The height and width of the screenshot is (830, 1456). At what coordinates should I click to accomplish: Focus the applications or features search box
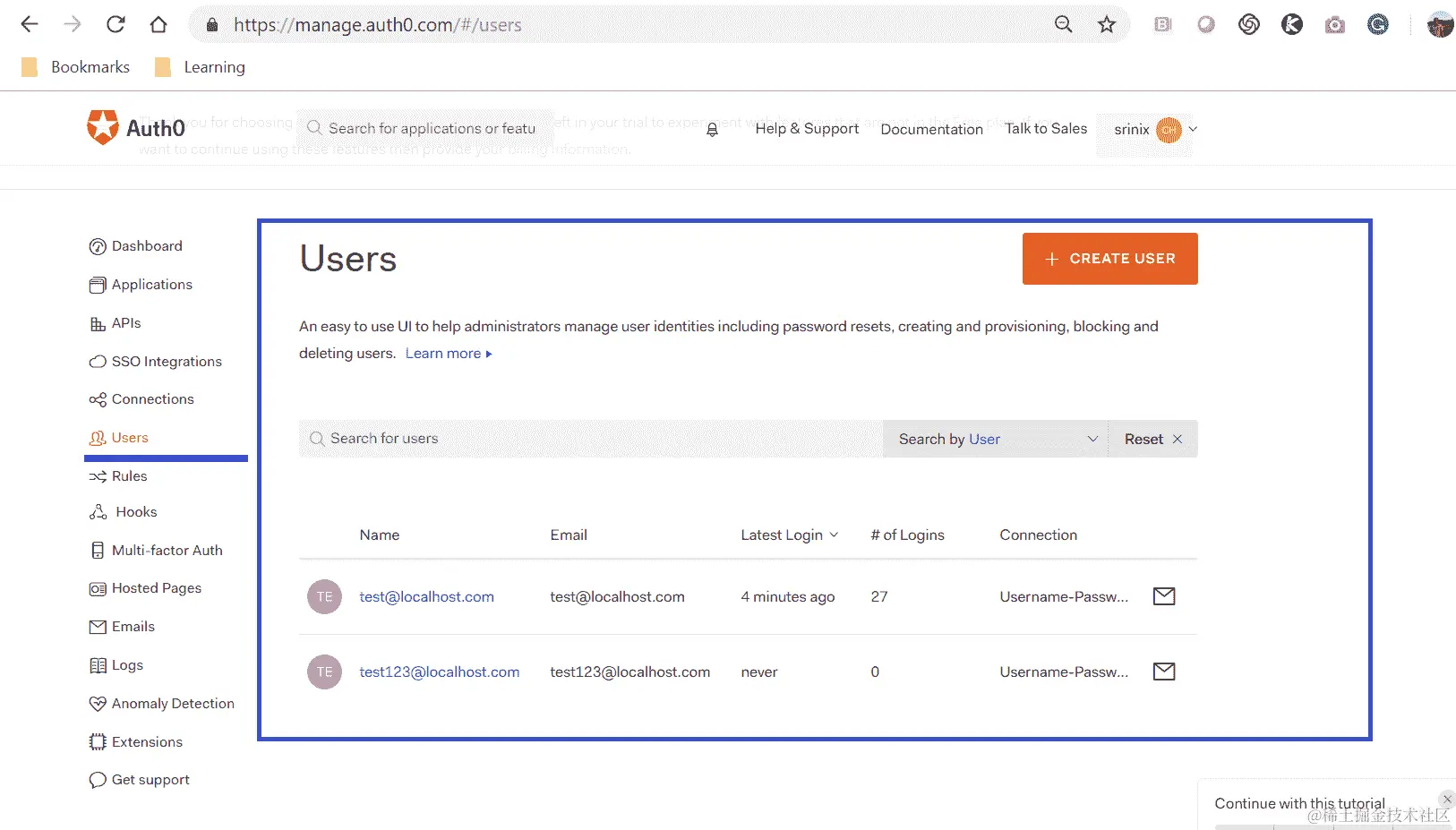425,129
